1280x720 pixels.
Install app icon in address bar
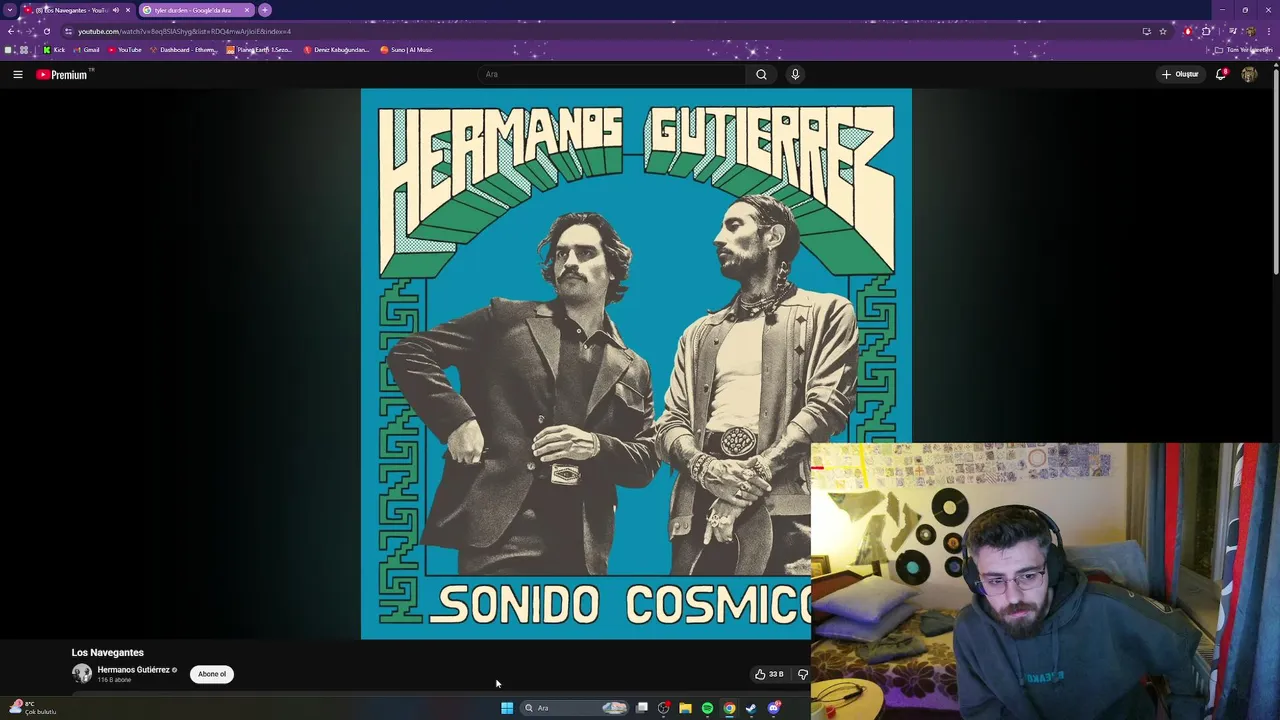point(1146,31)
